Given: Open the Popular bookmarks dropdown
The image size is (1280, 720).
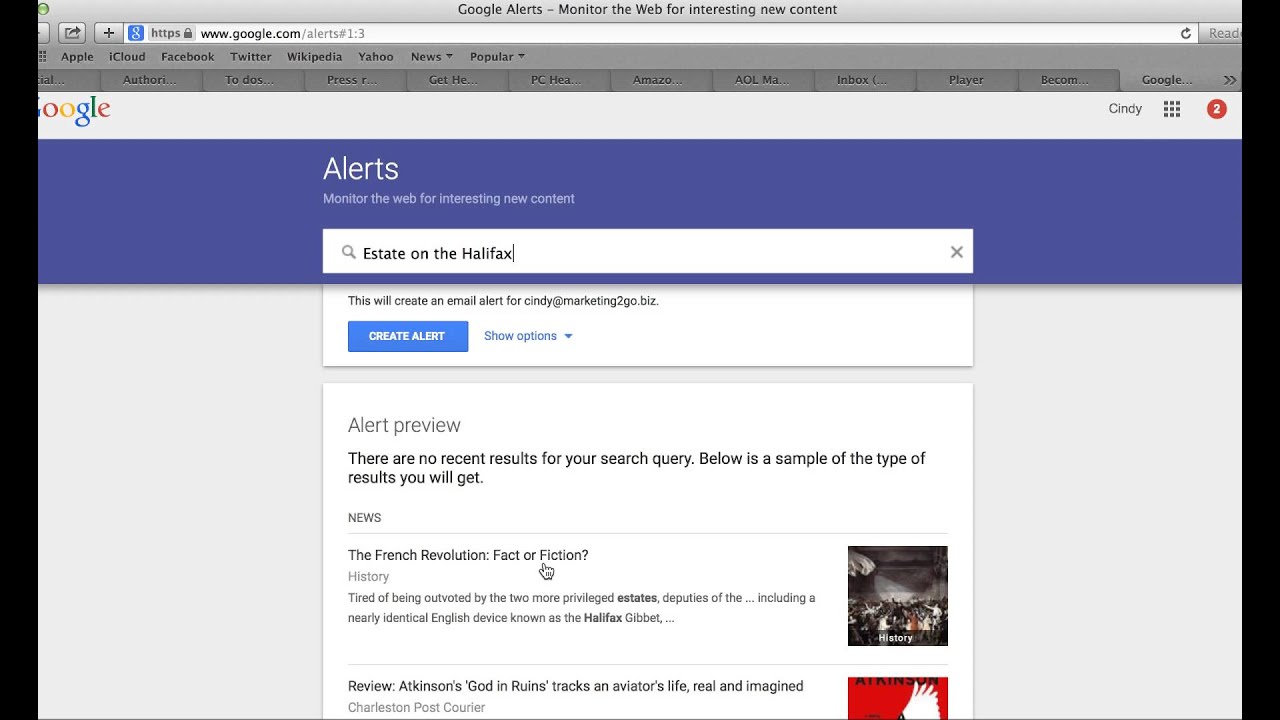Looking at the screenshot, I should 497,57.
